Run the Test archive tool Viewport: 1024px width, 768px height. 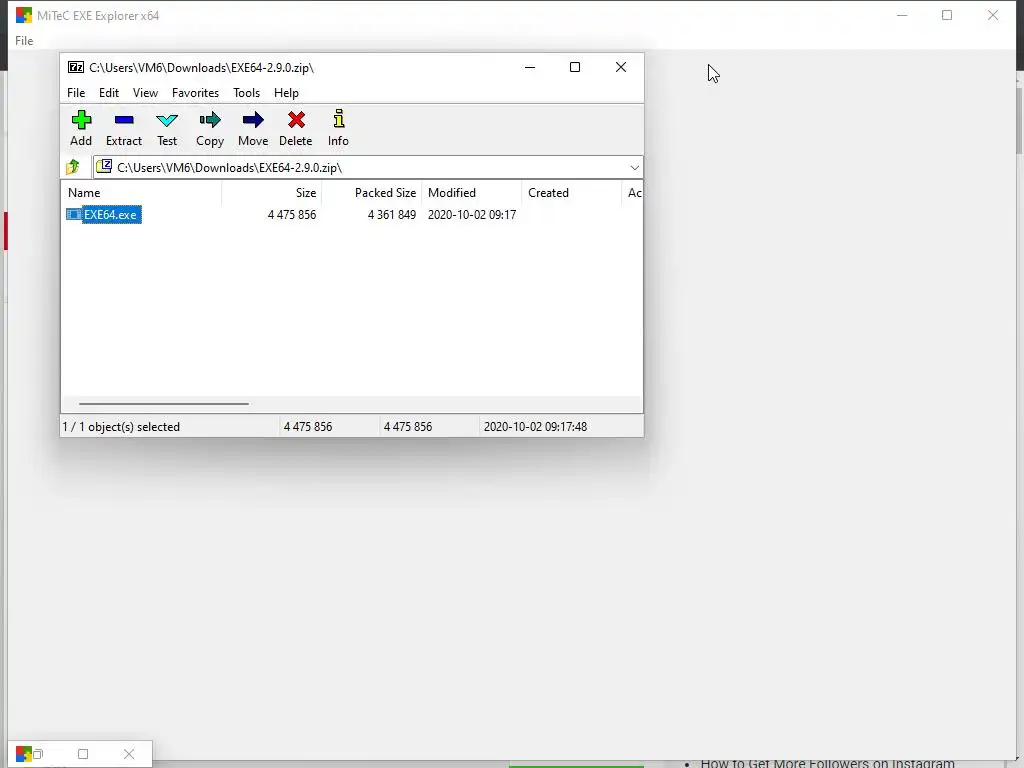coord(167,129)
